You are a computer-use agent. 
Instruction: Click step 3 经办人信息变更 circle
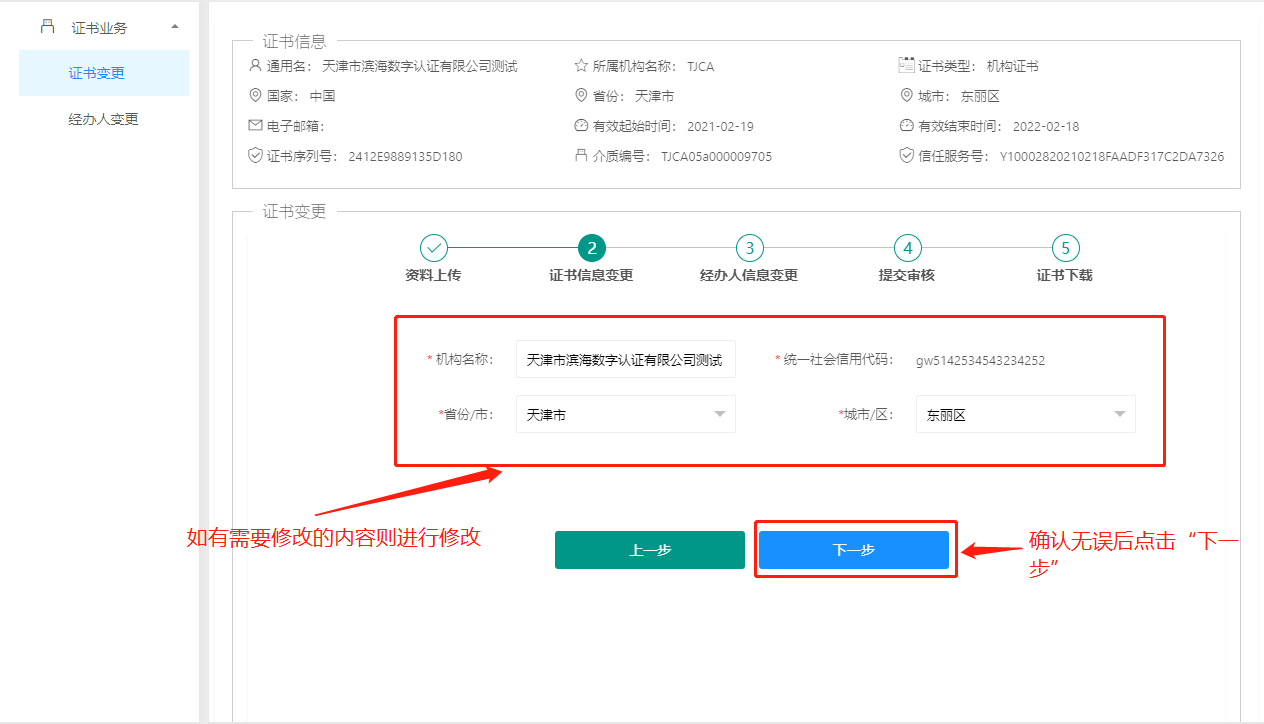(749, 248)
